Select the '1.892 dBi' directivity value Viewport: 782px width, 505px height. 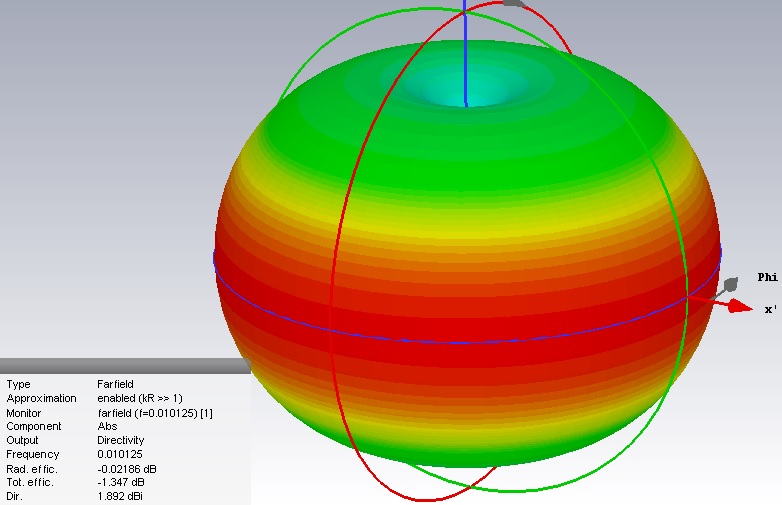[x=120, y=496]
